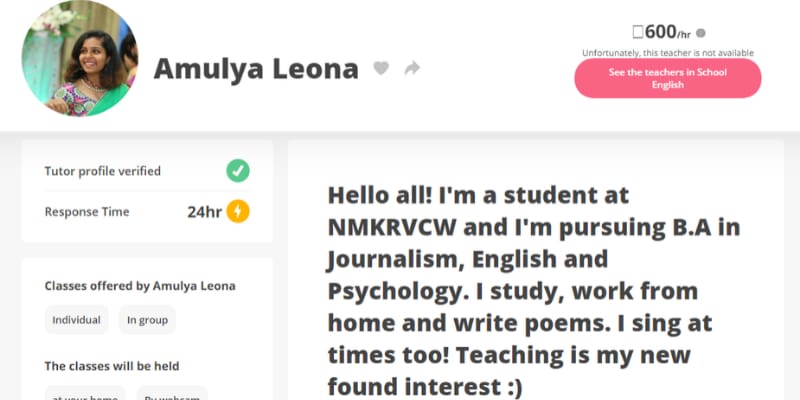This screenshot has height=400, width=800.
Task: Choose the By webcam option
Action: pyautogui.click(x=172, y=394)
